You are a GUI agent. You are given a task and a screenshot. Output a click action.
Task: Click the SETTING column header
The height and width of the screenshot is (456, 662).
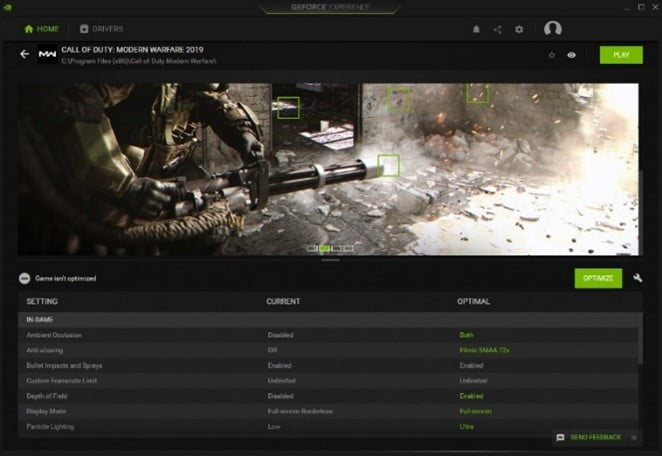[x=42, y=301]
